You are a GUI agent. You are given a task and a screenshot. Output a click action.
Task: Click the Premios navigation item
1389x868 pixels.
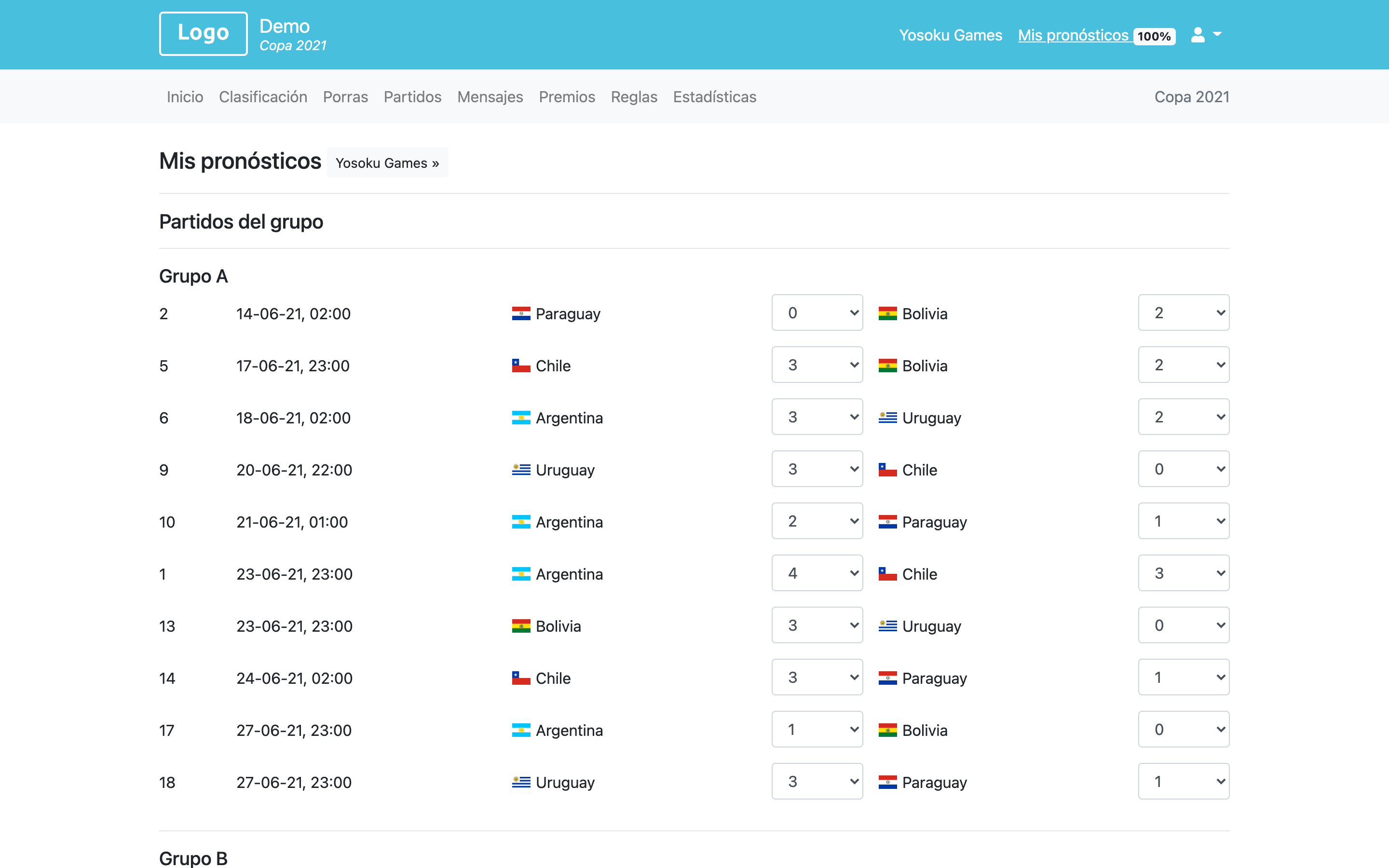[x=567, y=97]
